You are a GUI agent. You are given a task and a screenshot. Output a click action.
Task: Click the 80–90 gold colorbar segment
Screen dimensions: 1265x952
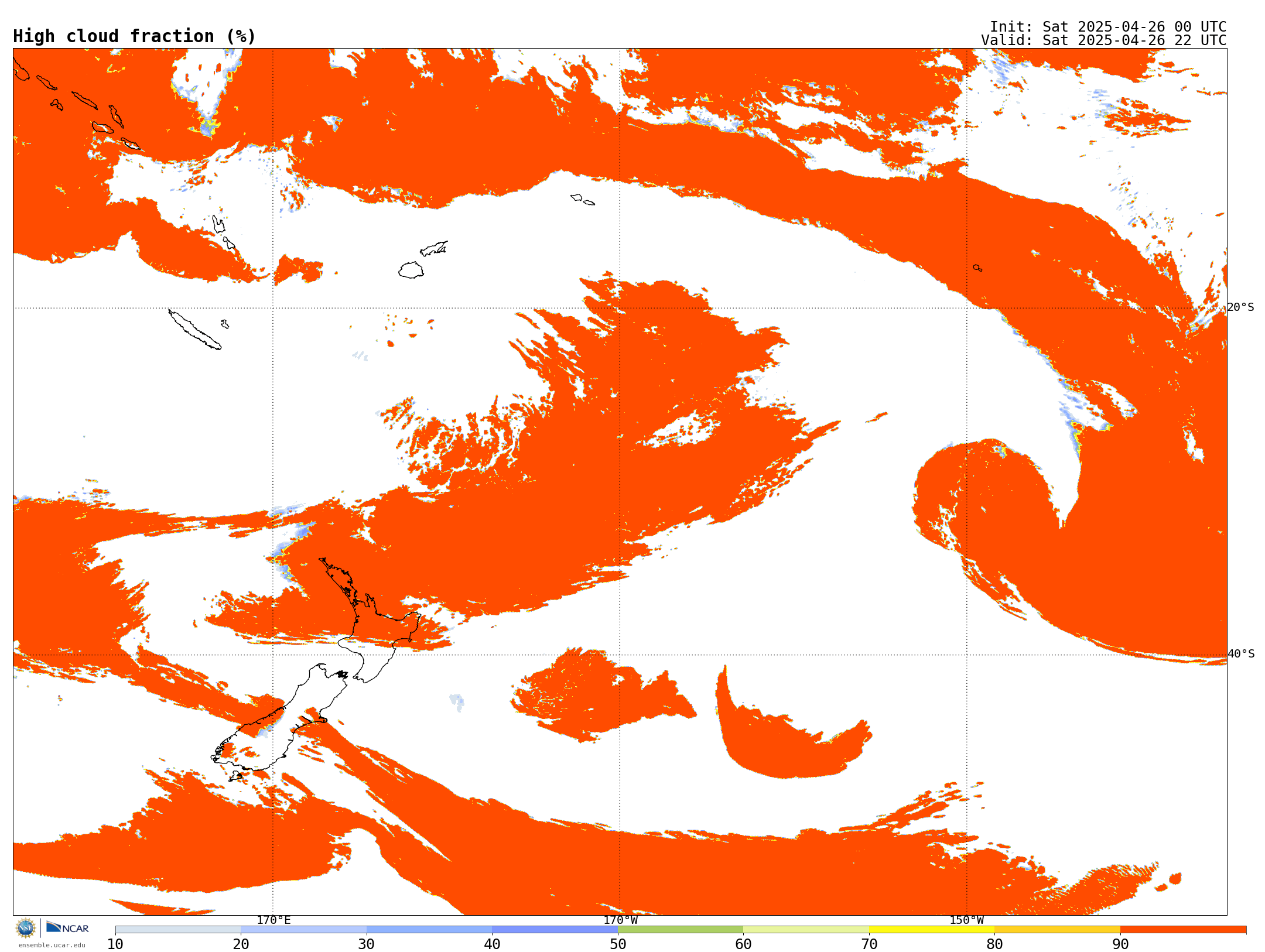[1057, 929]
